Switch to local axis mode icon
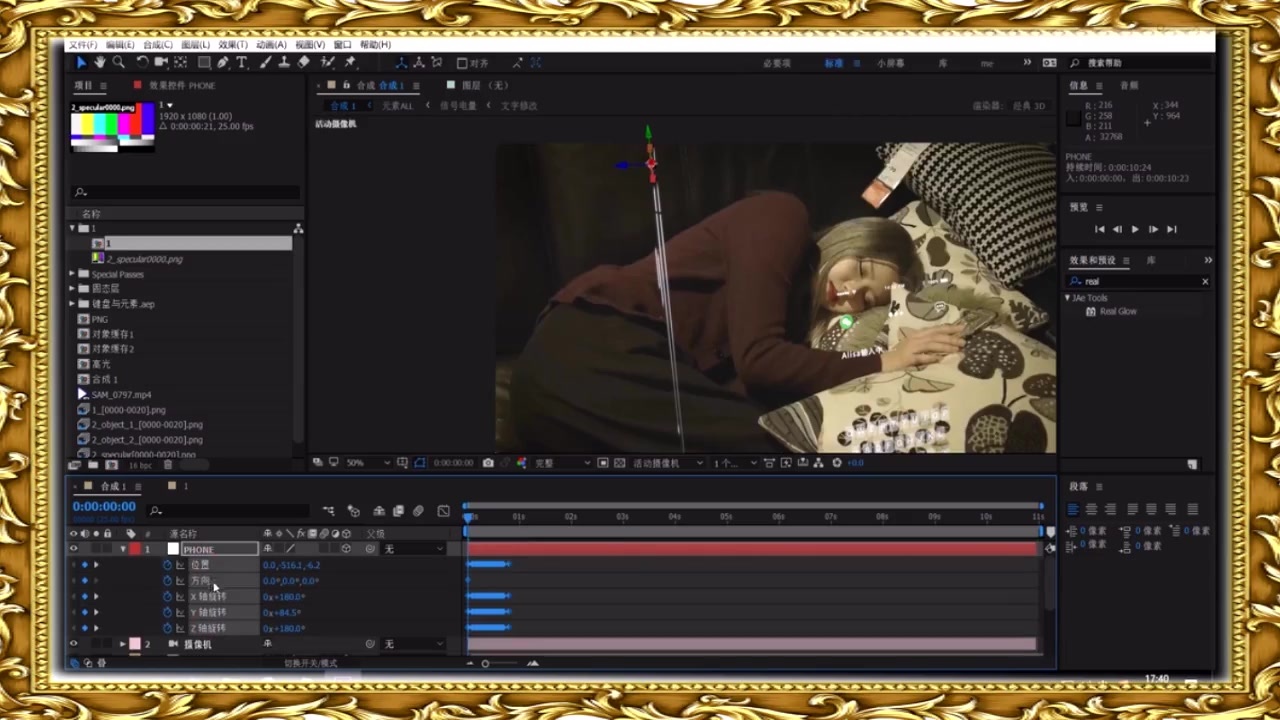 [x=402, y=62]
